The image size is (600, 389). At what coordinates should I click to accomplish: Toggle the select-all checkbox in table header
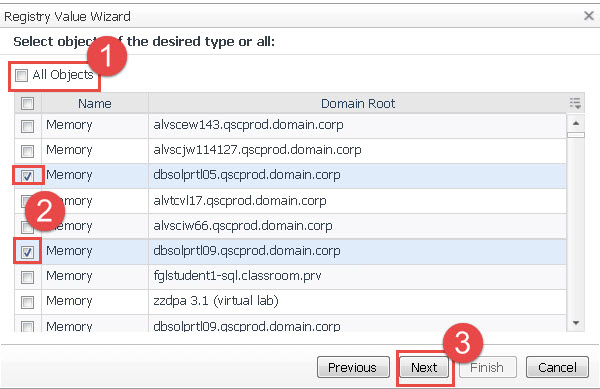28,103
